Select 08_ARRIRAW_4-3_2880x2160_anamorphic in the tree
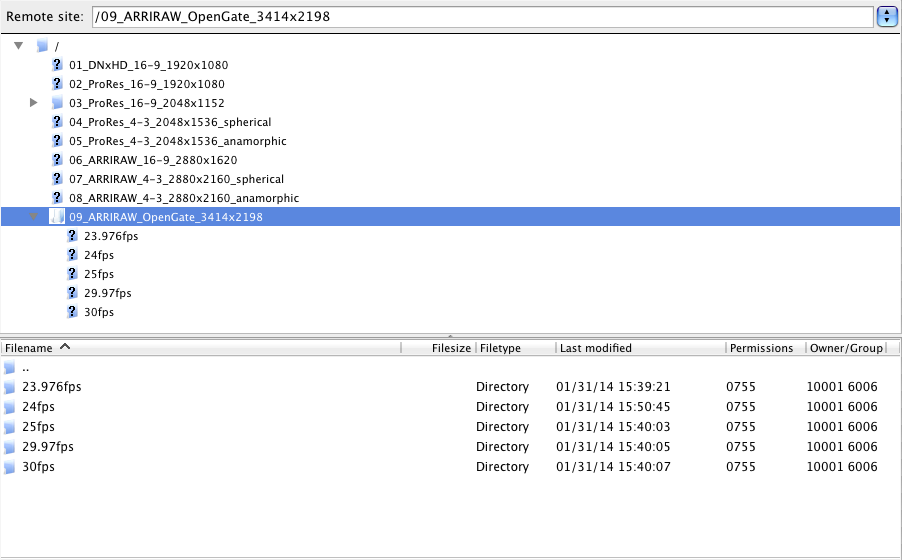902x560 pixels. click(x=184, y=198)
